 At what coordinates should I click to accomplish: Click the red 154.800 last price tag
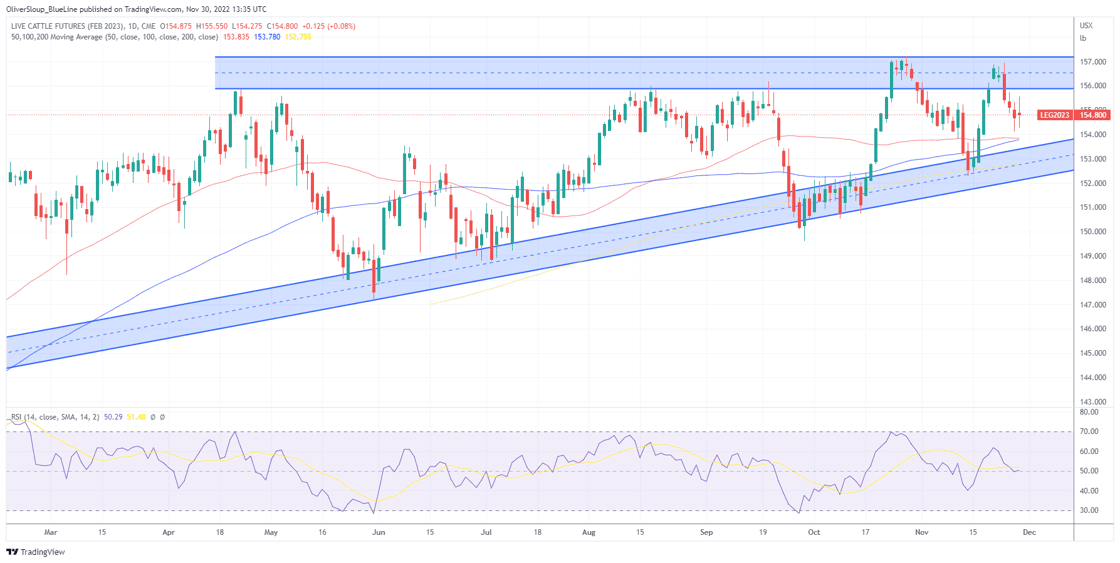(1094, 114)
